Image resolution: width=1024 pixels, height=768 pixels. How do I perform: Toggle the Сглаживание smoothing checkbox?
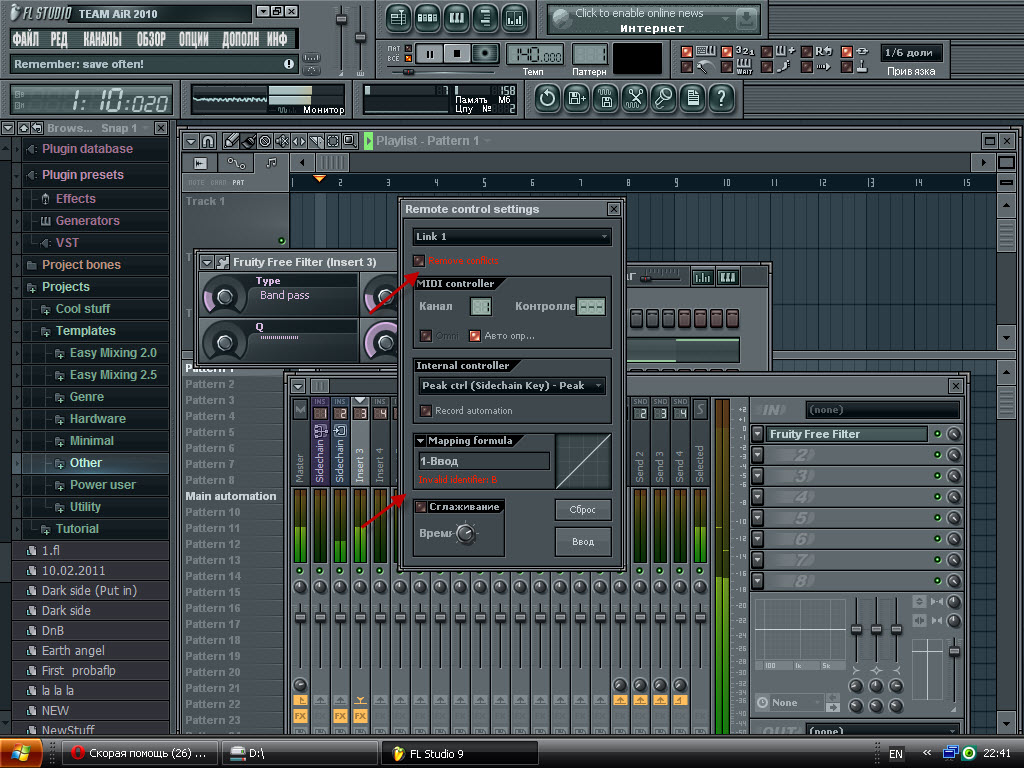click(x=421, y=507)
